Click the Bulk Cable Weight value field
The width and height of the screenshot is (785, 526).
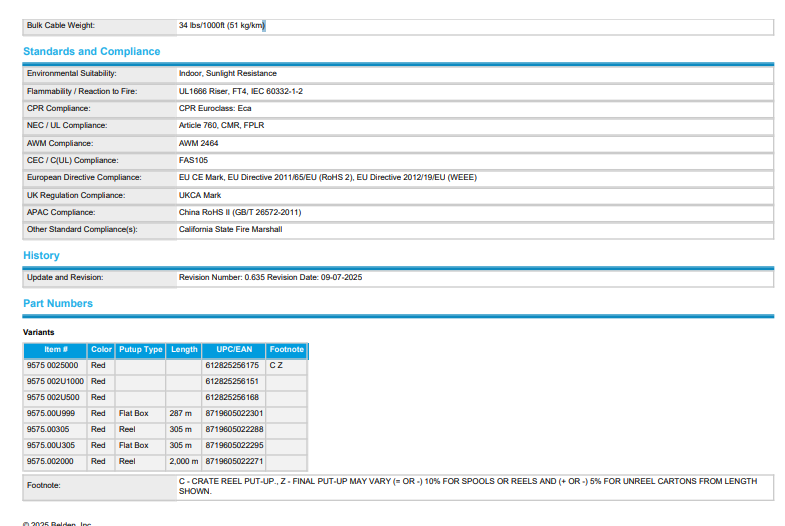(222, 25)
